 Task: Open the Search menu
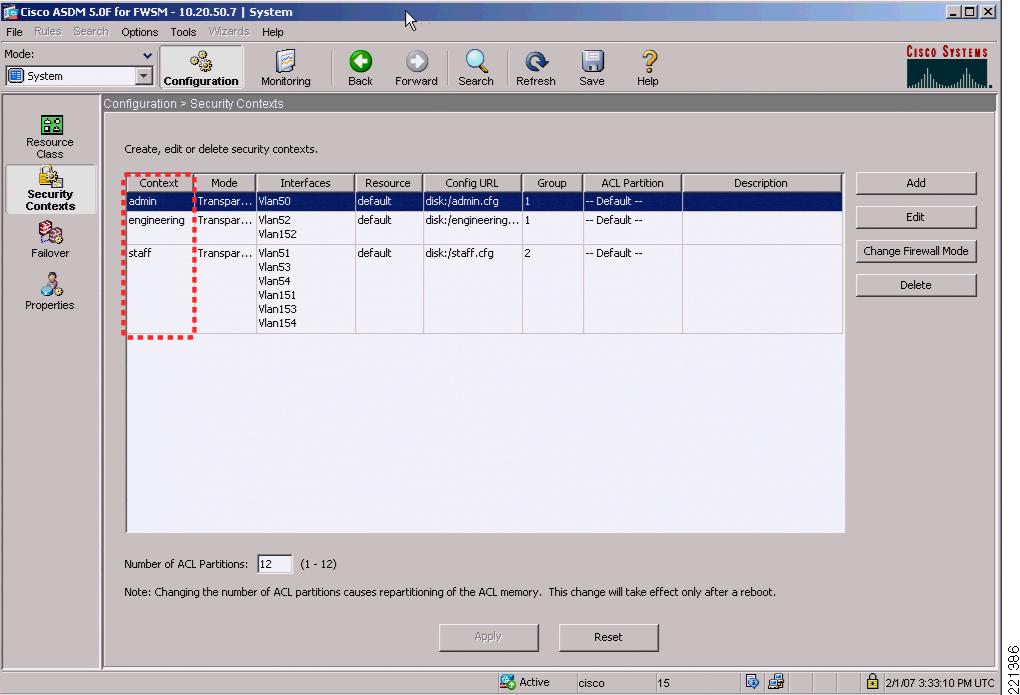(90, 32)
